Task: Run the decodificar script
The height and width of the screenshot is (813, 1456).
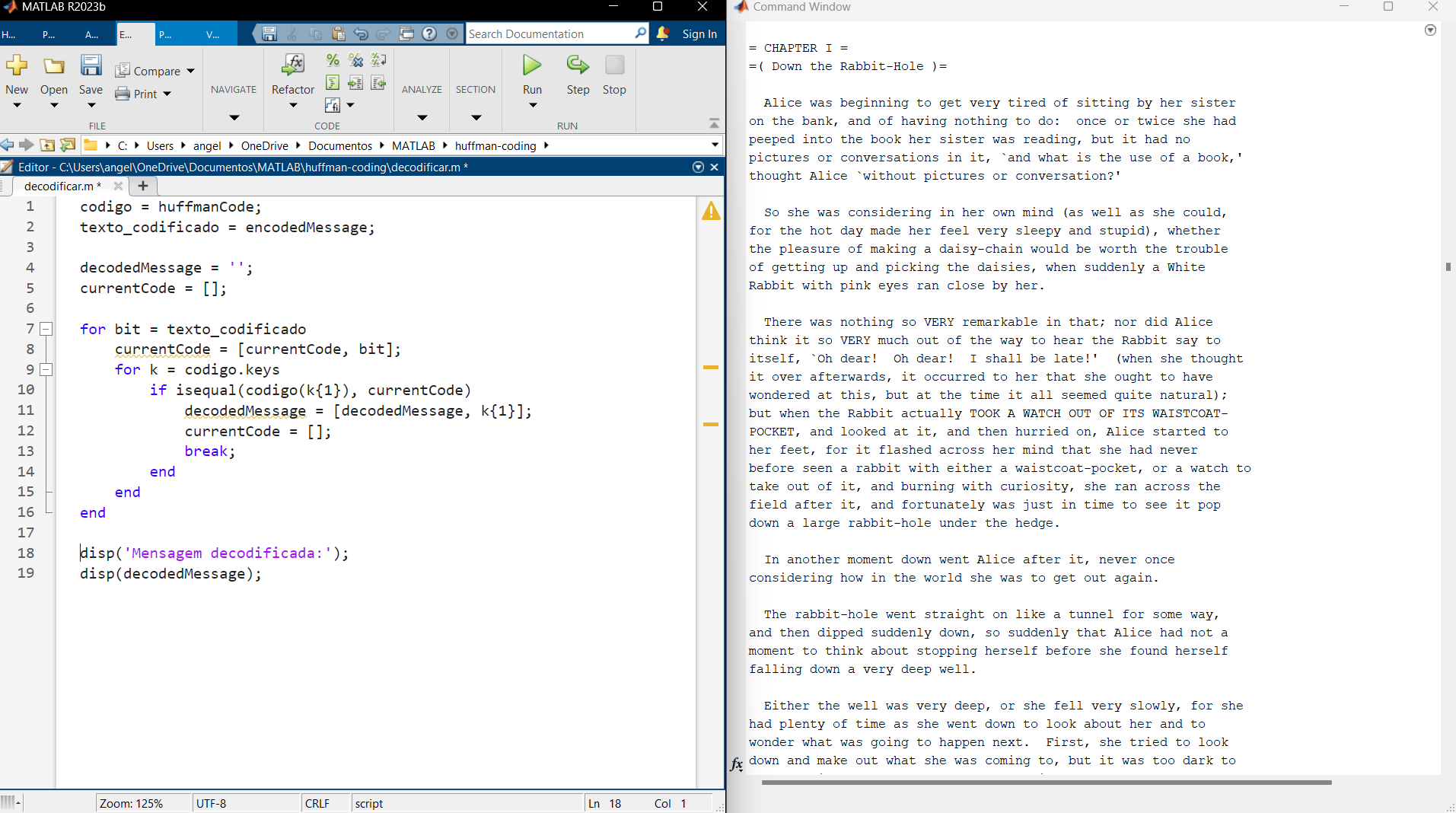Action: point(532,65)
